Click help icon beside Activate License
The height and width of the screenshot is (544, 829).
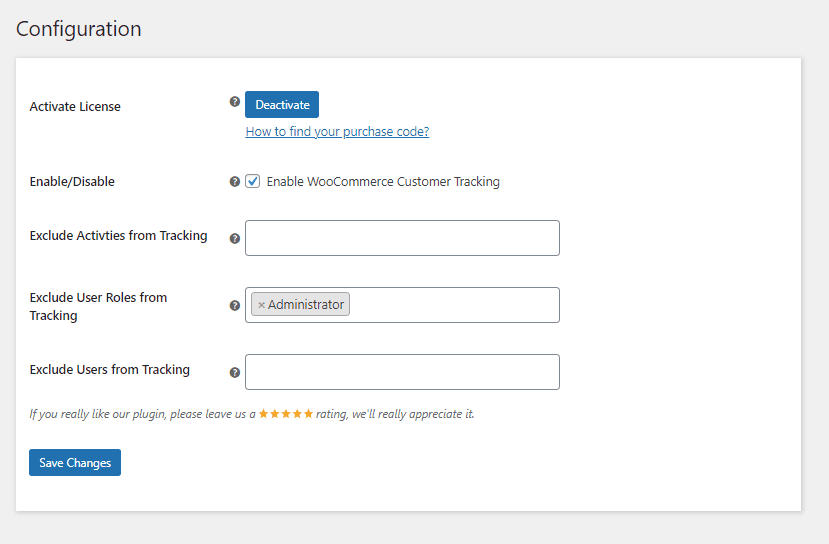tap(235, 102)
